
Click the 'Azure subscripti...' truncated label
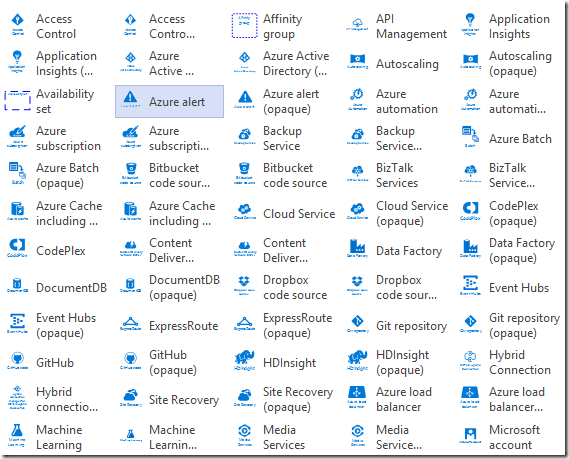(179, 138)
